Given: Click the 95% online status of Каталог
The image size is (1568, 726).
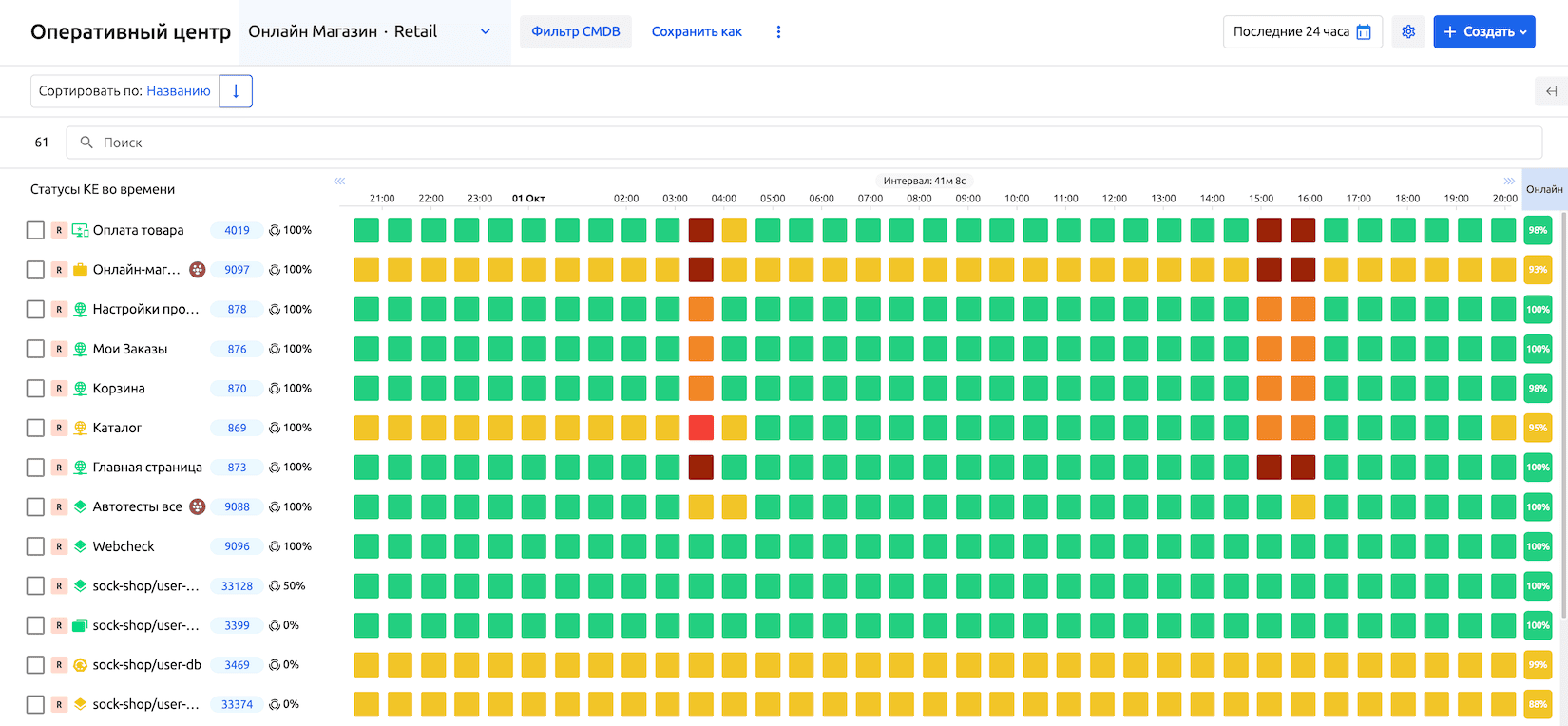Looking at the screenshot, I should [1537, 428].
